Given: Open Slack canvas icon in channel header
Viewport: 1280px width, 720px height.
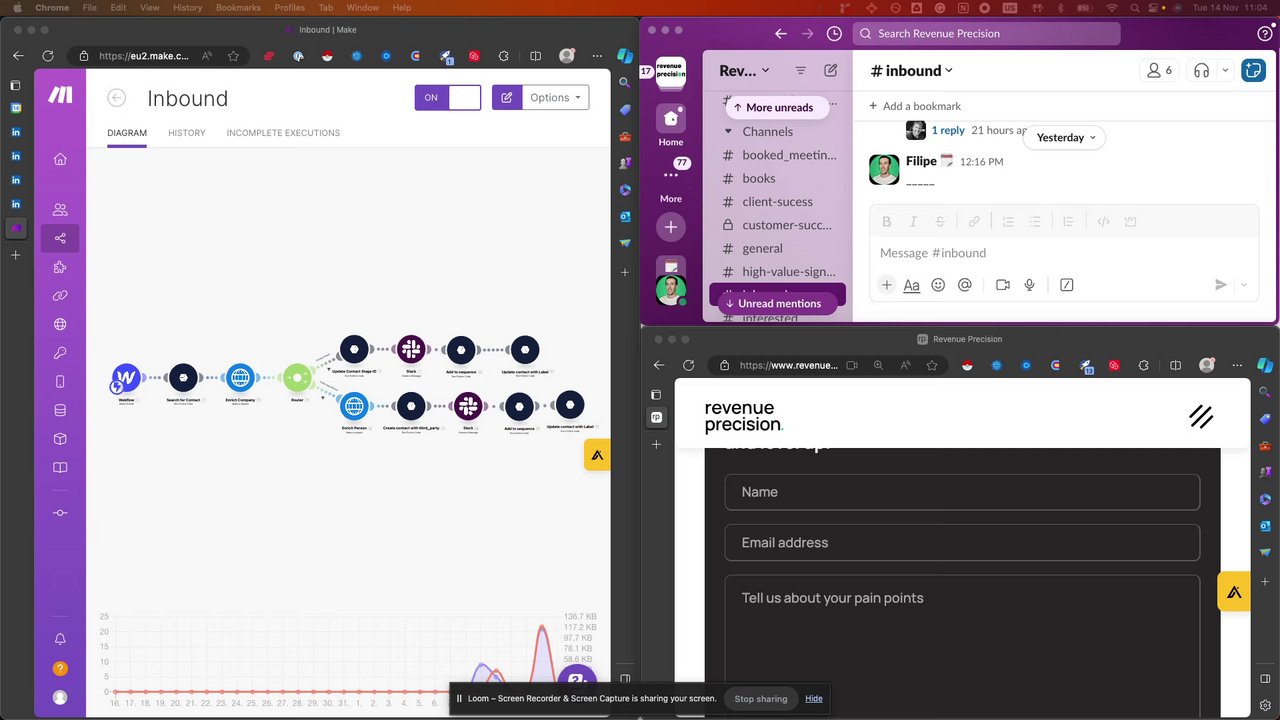Looking at the screenshot, I should 1253,70.
